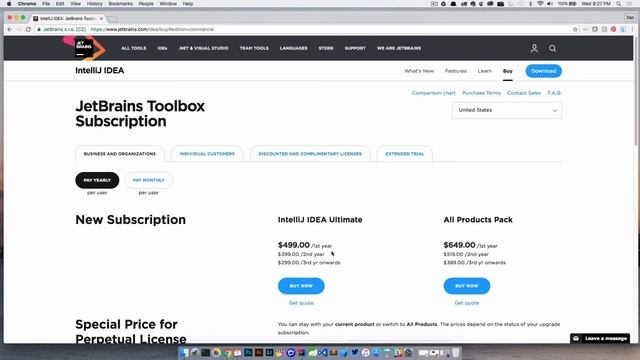Launch Photoshop from the dock

click(248, 352)
